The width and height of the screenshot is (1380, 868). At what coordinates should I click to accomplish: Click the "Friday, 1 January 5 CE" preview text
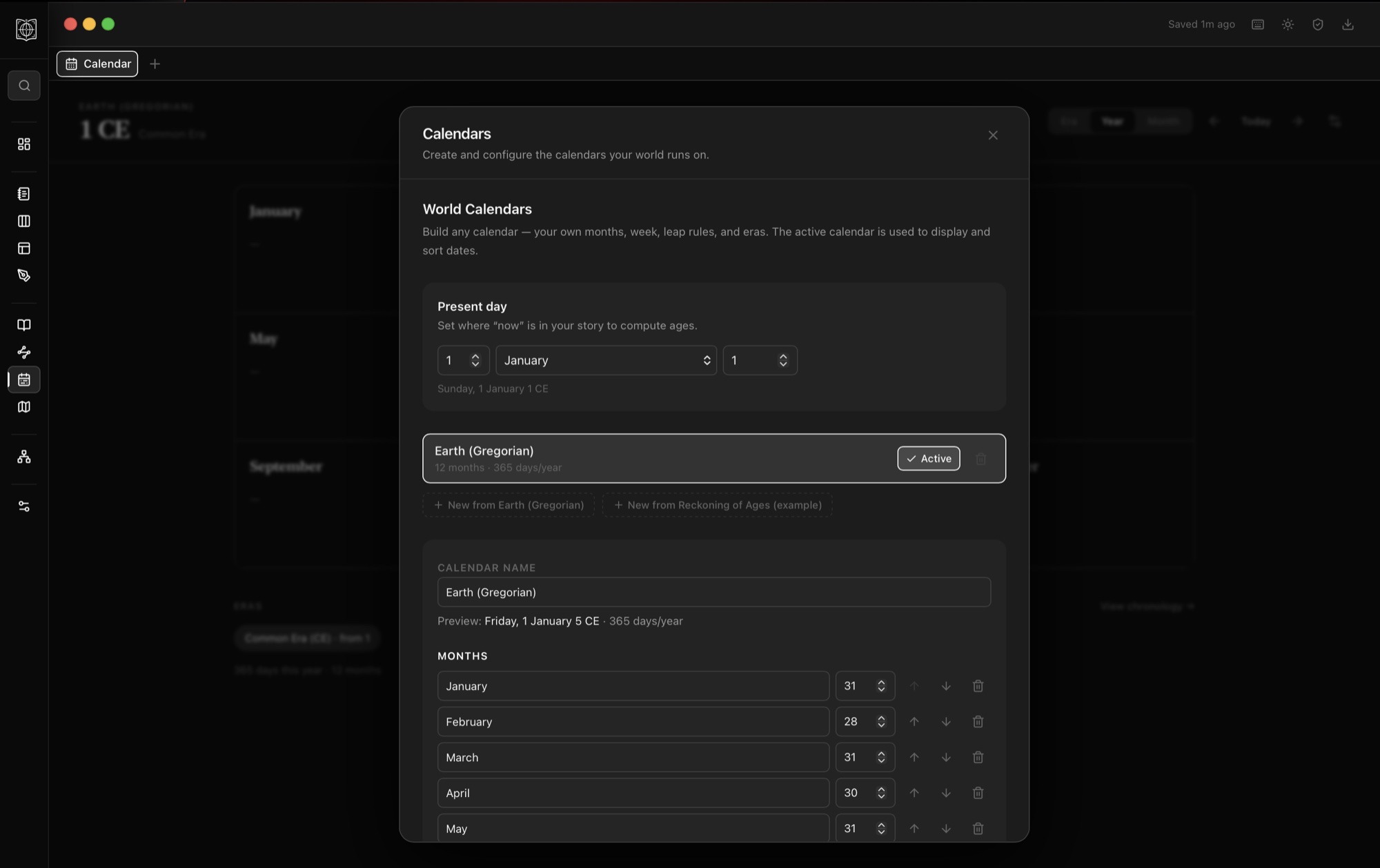point(542,621)
